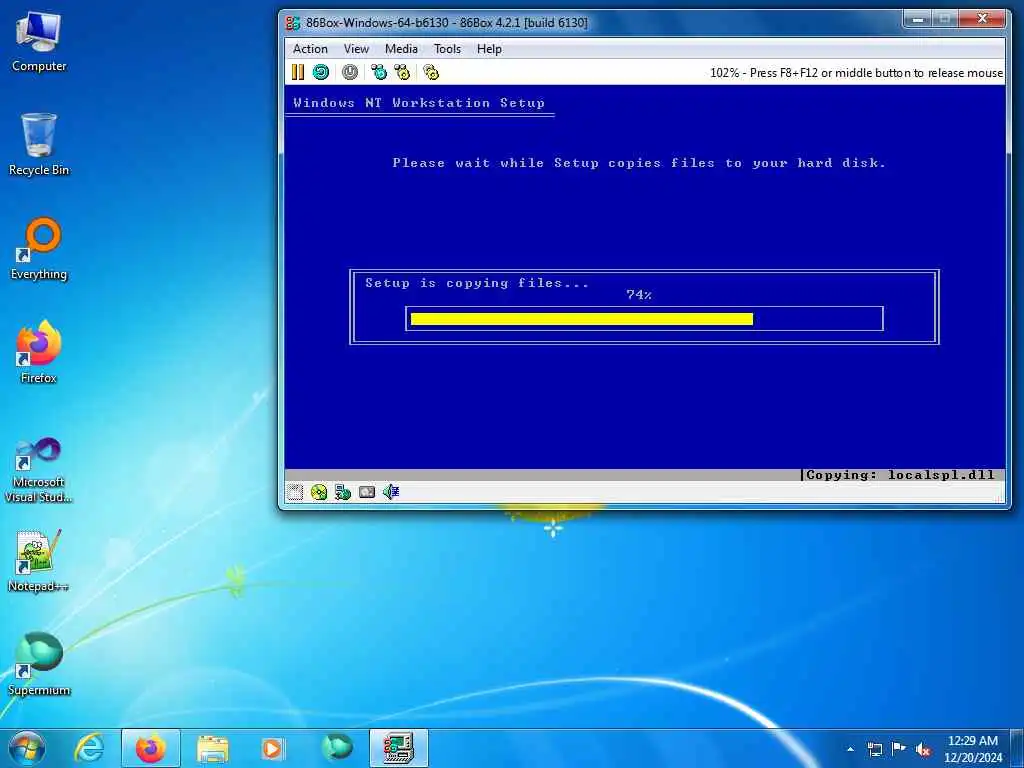Send Ctrl+Alt+Esc via yellow toolbar icon
The height and width of the screenshot is (768, 1024).
[x=402, y=72]
